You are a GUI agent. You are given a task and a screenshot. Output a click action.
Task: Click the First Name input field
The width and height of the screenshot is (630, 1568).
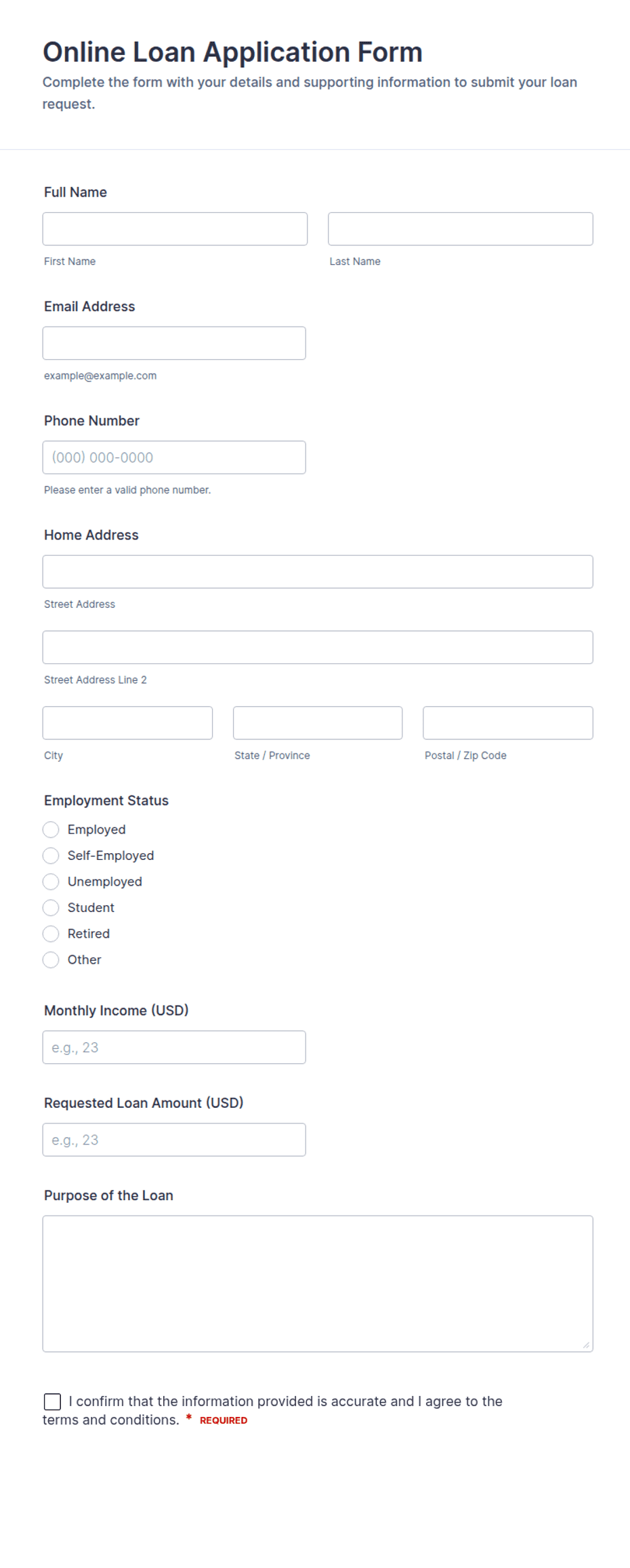pos(175,229)
